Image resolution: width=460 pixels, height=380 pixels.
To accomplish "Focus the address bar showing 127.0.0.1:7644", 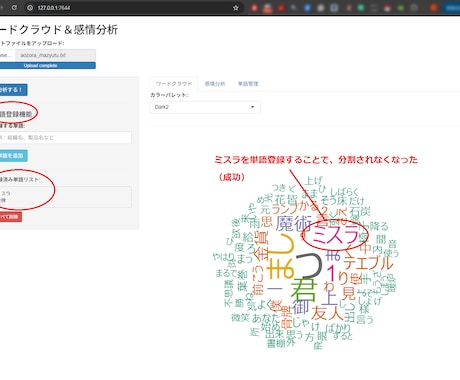I will click(x=133, y=8).
